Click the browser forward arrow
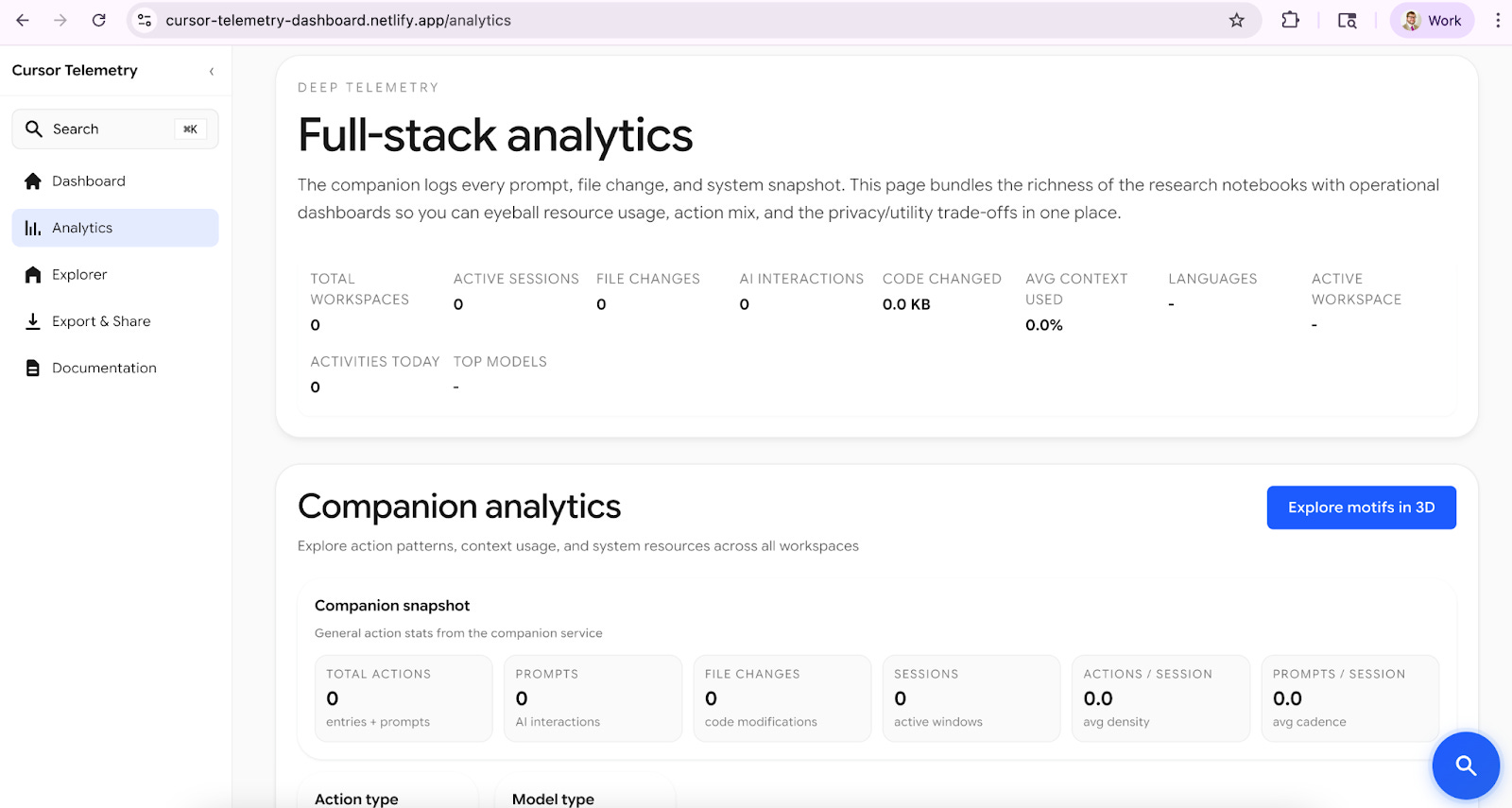Image resolution: width=1512 pixels, height=808 pixels. pyautogui.click(x=60, y=20)
